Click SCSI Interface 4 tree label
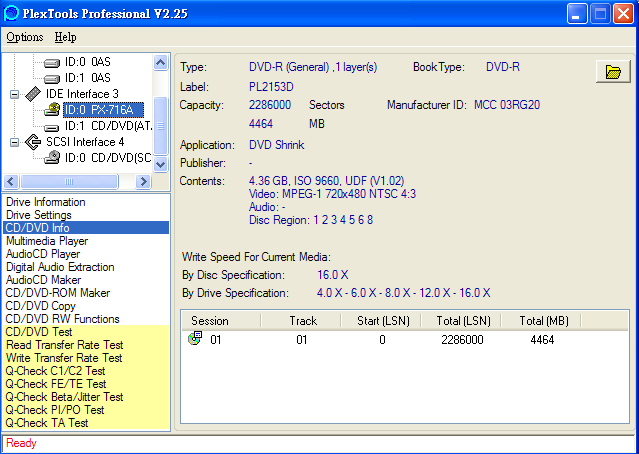 [85, 142]
